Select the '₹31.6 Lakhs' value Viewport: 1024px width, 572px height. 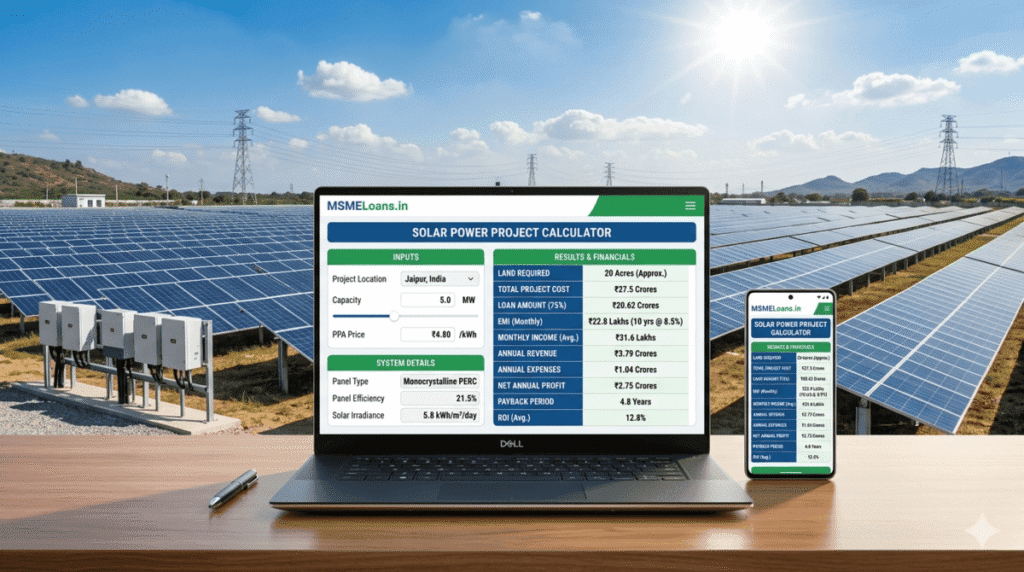pyautogui.click(x=635, y=338)
